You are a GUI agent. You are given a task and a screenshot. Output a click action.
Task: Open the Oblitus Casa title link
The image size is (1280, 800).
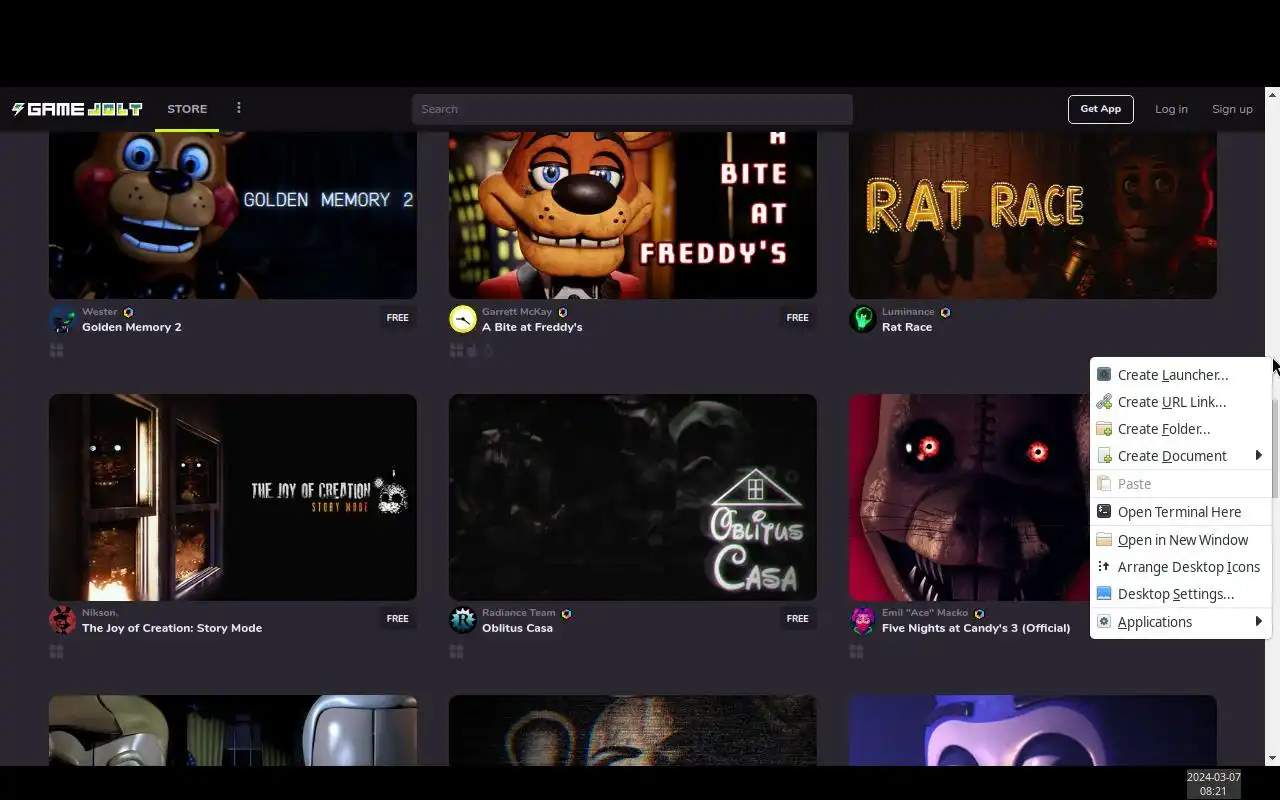tap(517, 628)
